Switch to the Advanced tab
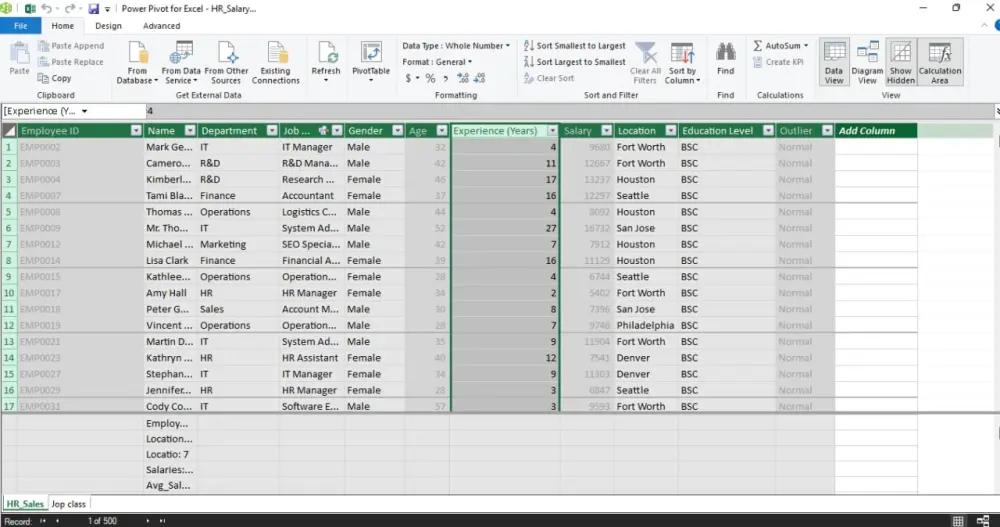1000x527 pixels. [x=161, y=26]
